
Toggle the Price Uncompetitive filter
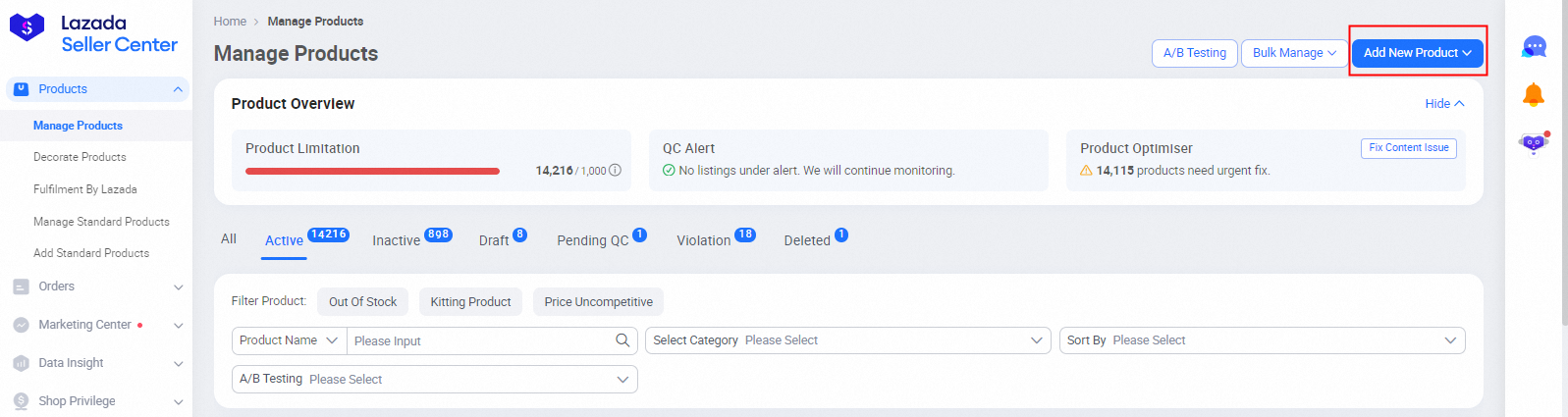tap(598, 302)
